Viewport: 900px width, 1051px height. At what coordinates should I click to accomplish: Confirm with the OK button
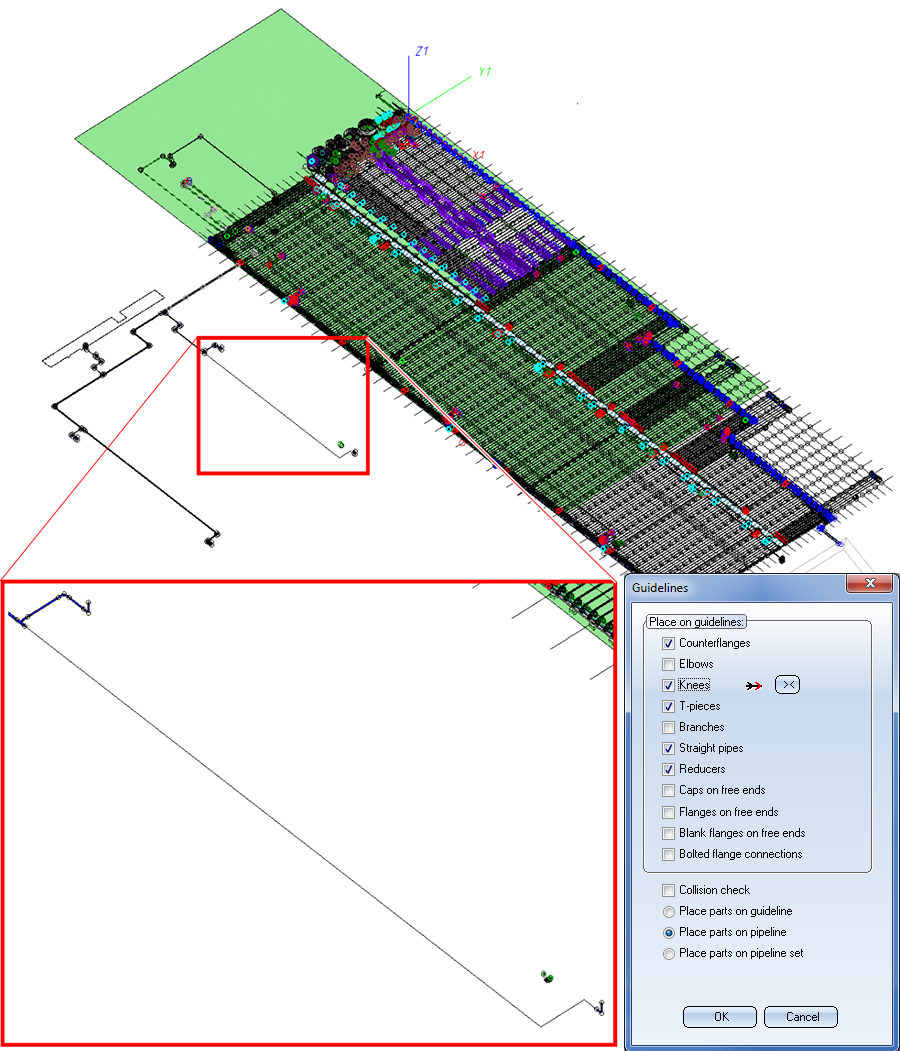pyautogui.click(x=720, y=1017)
